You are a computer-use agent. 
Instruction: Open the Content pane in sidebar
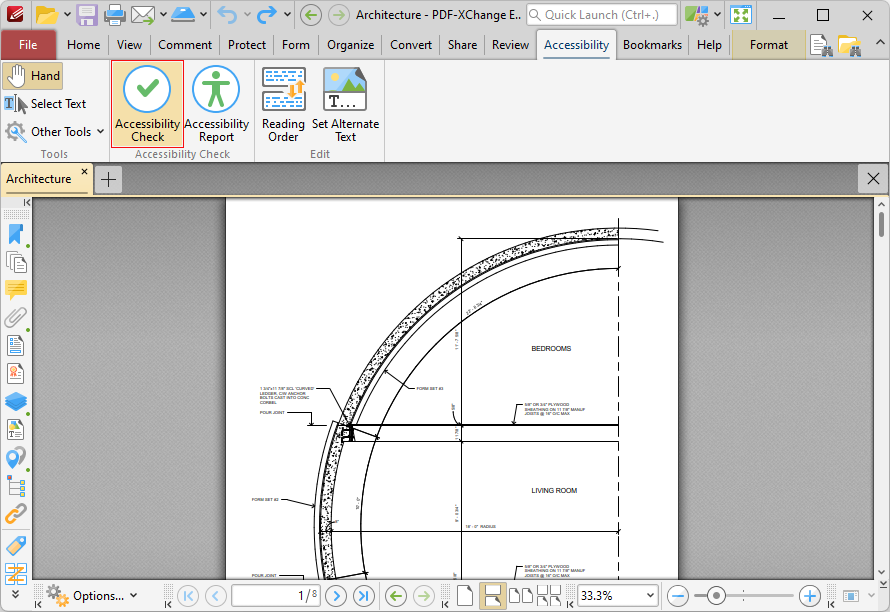tap(16, 430)
